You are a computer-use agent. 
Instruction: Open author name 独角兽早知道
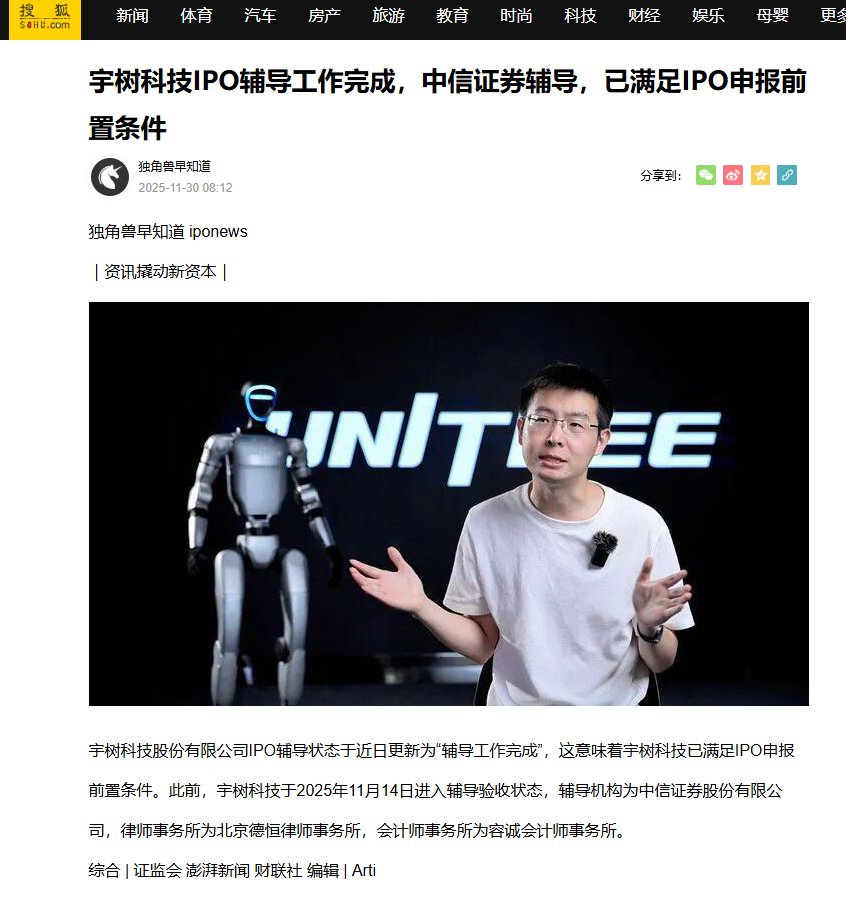tap(174, 166)
